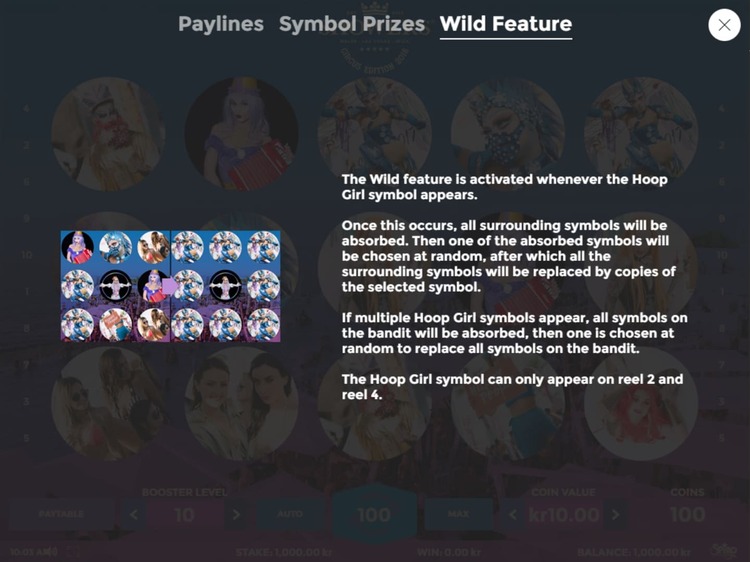Click the Wild Feature example illustration
Viewport: 750px width, 562px height.
pyautogui.click(x=170, y=286)
